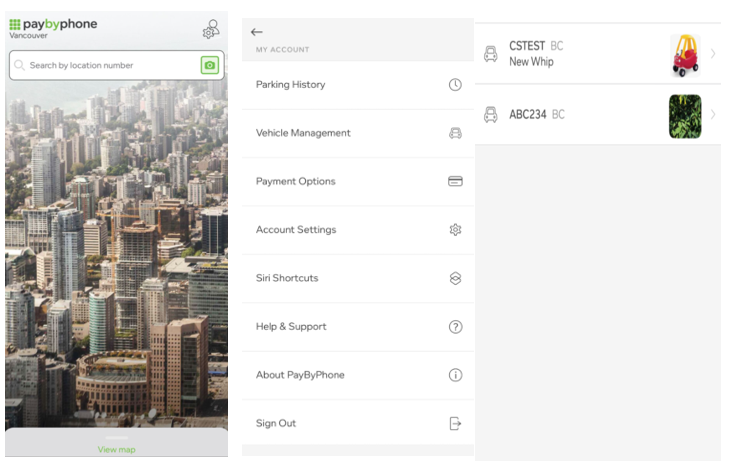
Task: Open the account settings profile icon
Action: pyautogui.click(x=211, y=29)
